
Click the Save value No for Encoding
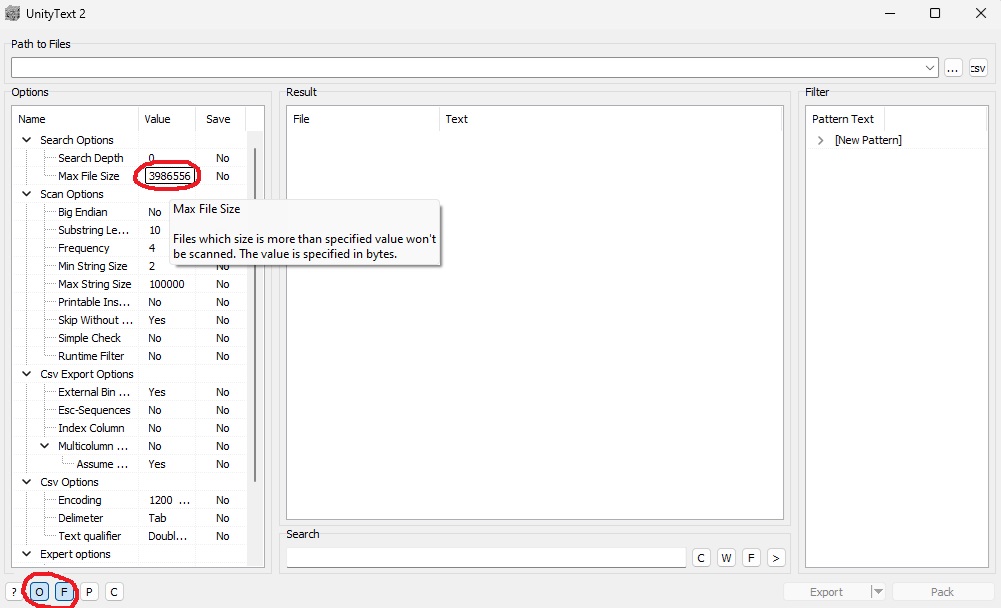click(x=222, y=500)
